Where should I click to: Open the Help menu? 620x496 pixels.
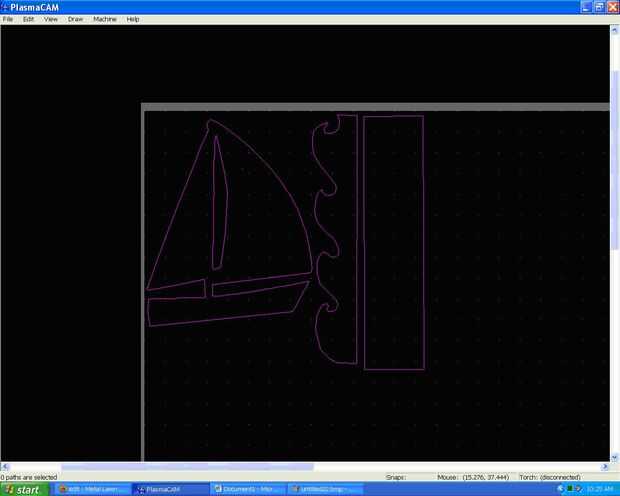(133, 19)
